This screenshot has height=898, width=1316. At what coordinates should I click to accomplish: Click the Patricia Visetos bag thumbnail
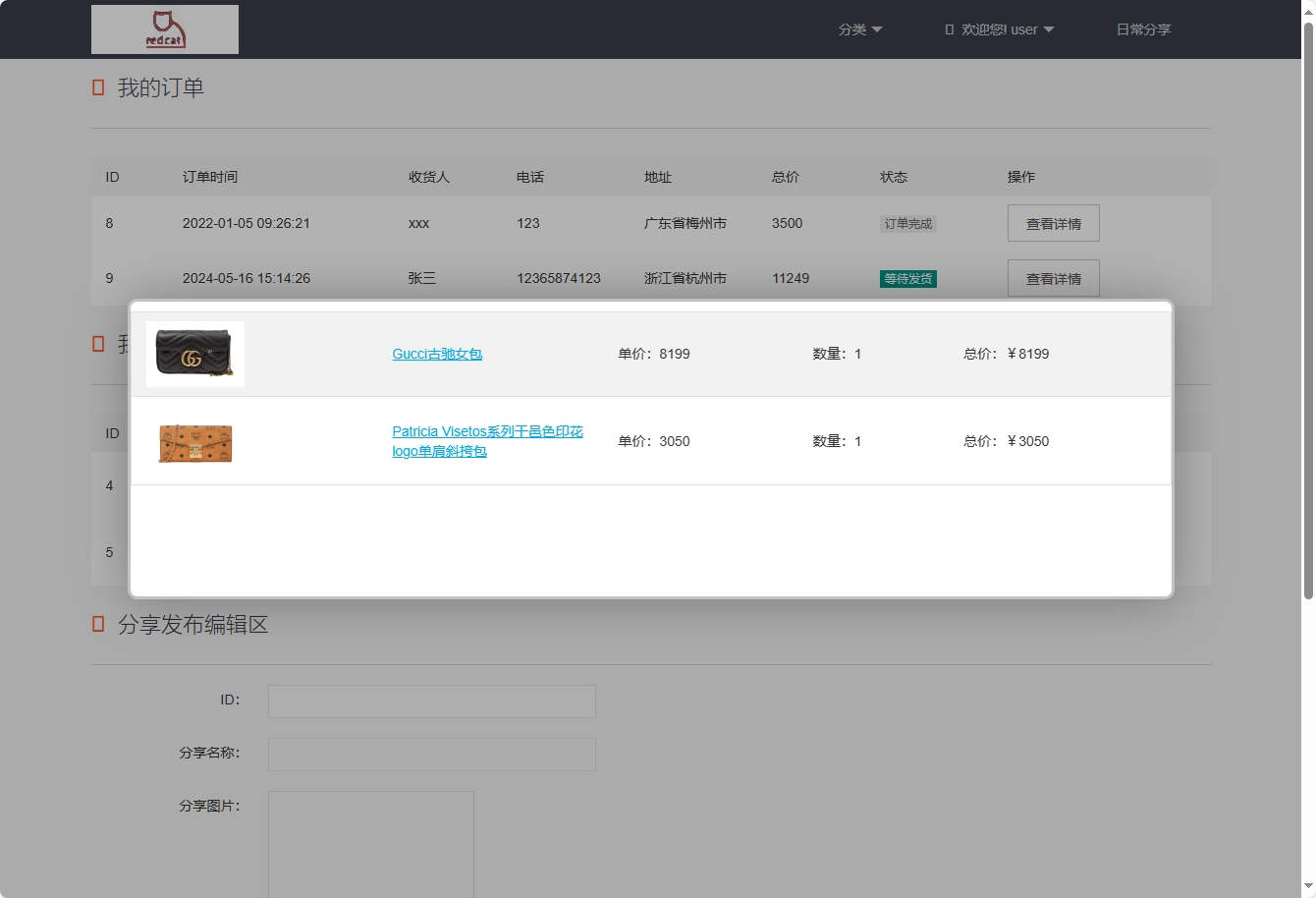(x=194, y=442)
